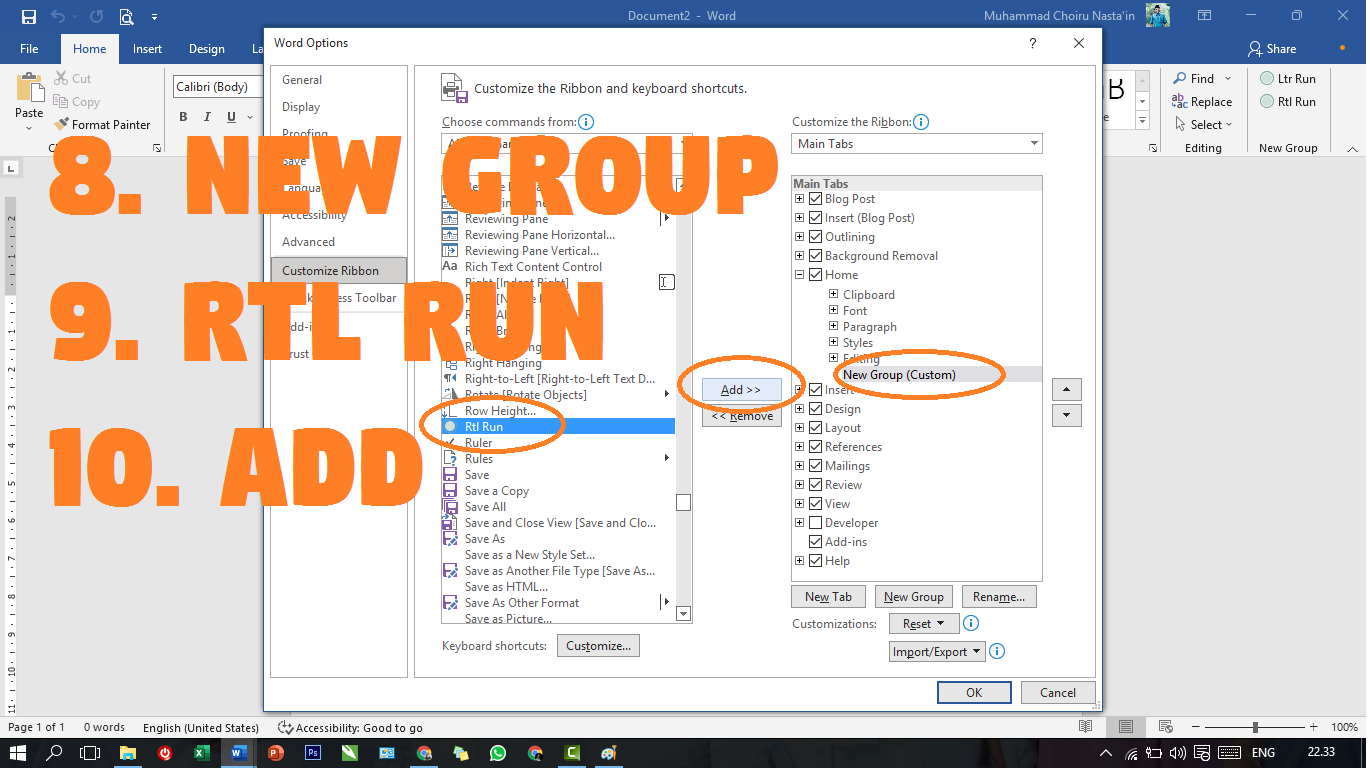Image resolution: width=1370 pixels, height=774 pixels.
Task: Toggle Italic formatting in the ribbon
Action: (x=208, y=117)
